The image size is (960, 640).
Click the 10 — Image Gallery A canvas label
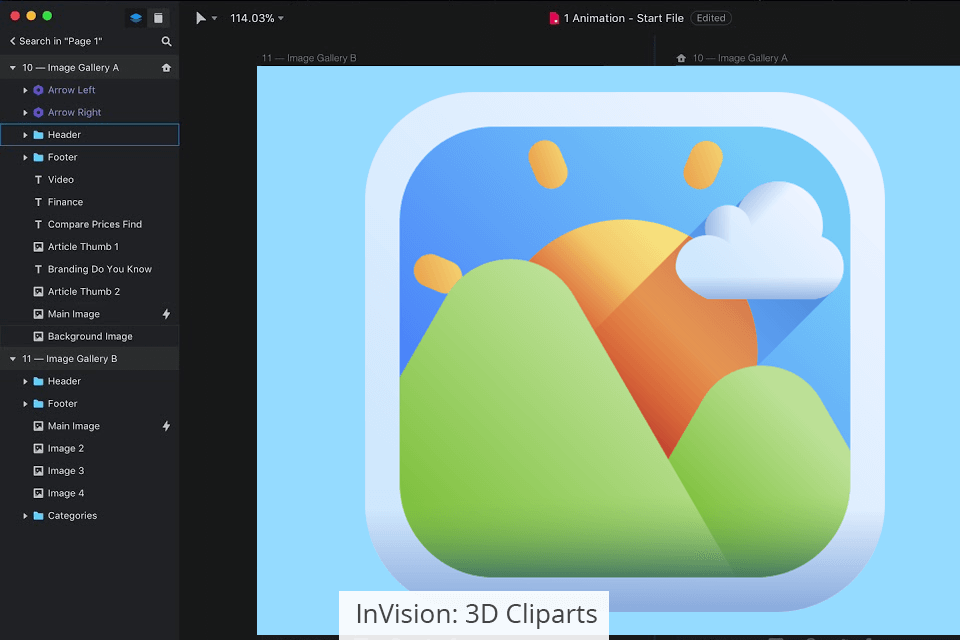click(740, 58)
